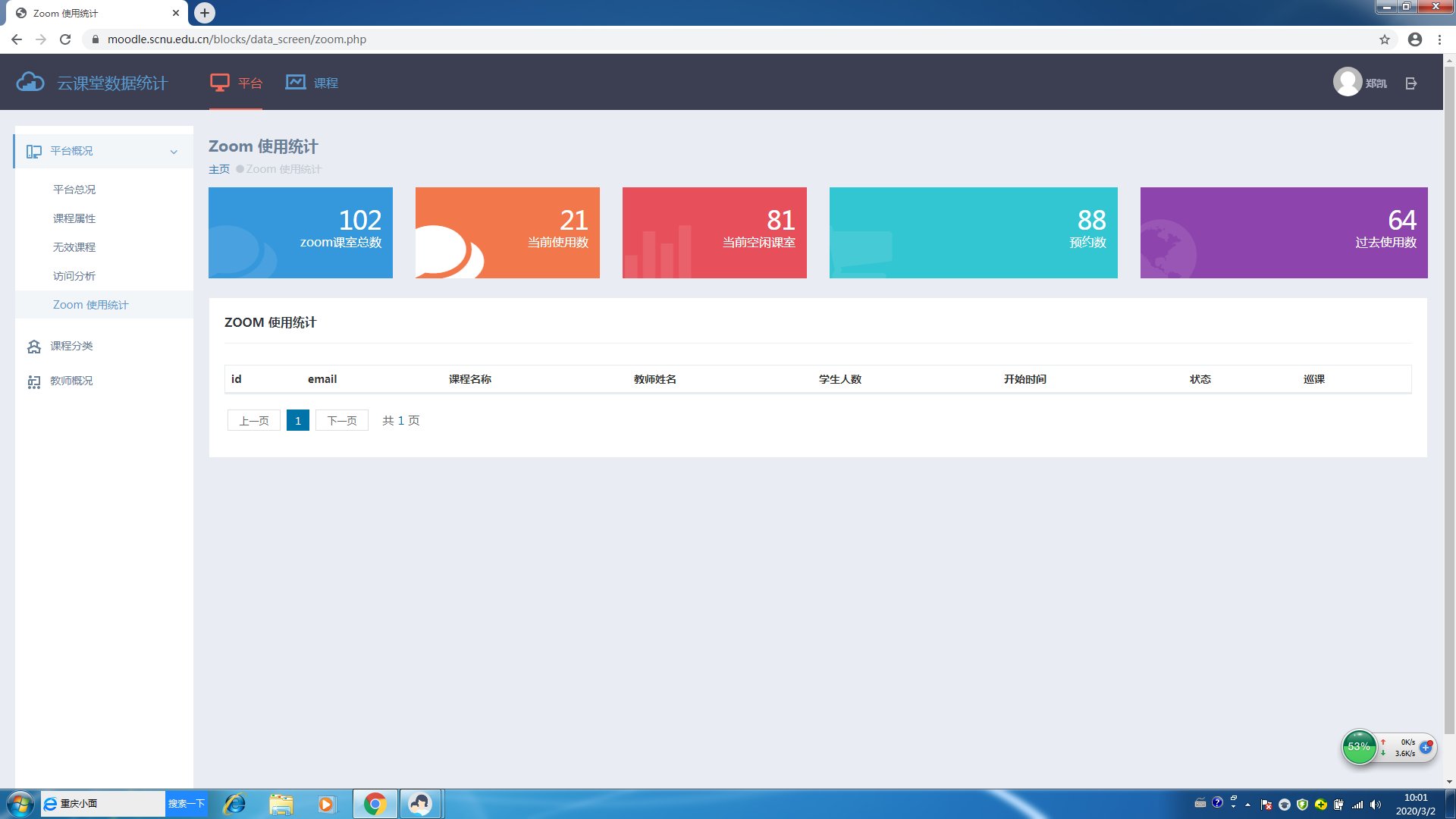Click the Chrome icon in the taskbar

coord(375,804)
